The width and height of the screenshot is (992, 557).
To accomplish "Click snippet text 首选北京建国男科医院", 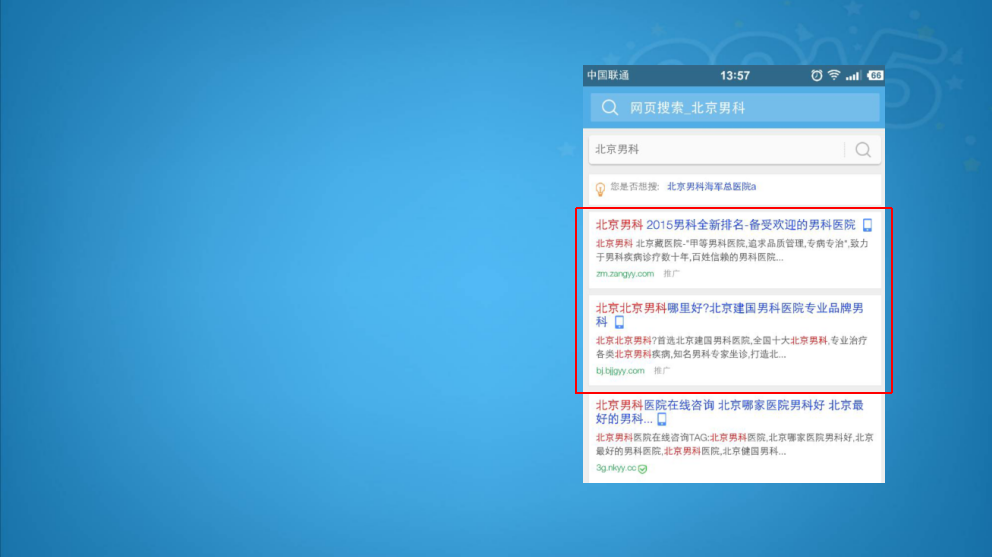I will click(732, 347).
